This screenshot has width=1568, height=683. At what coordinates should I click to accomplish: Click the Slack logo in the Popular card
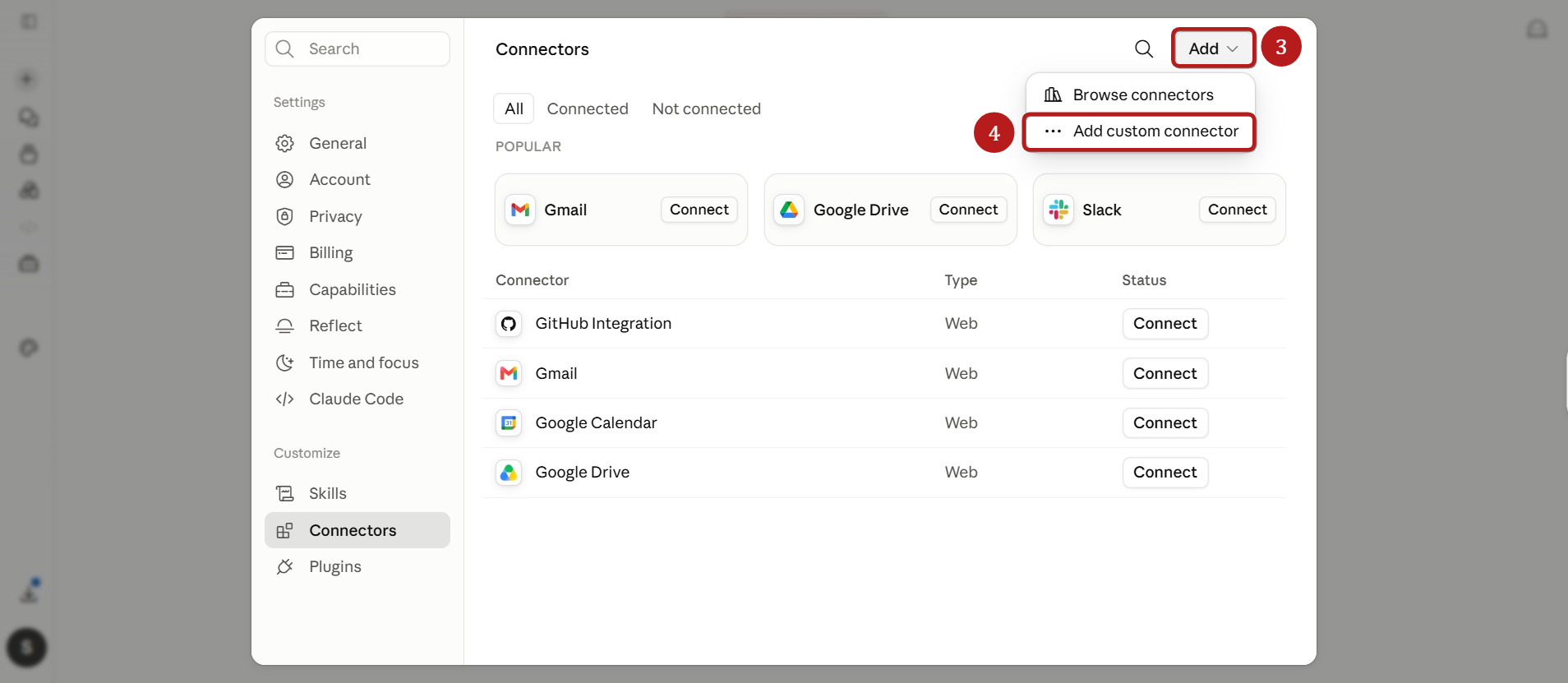pos(1058,210)
